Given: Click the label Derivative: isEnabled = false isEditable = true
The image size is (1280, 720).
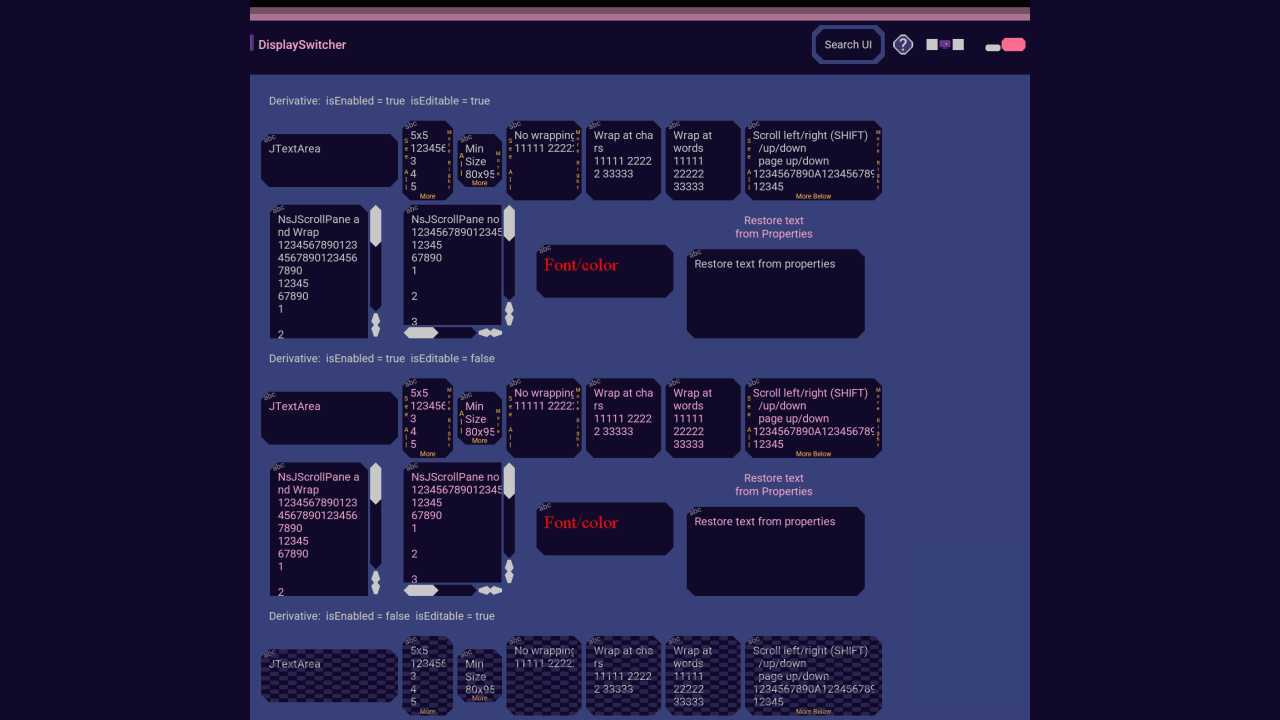Looking at the screenshot, I should pos(381,616).
